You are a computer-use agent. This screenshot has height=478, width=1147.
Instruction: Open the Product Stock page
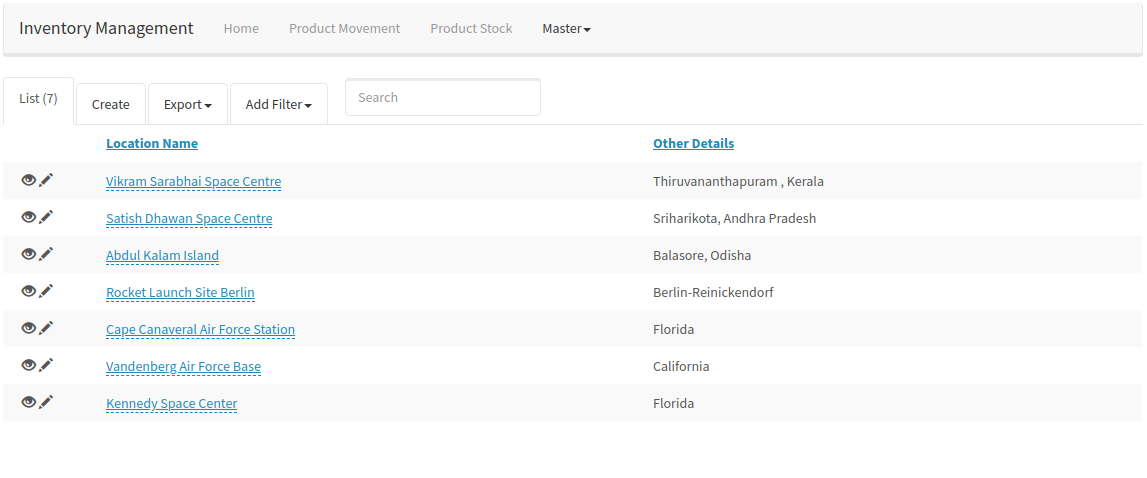pyautogui.click(x=471, y=29)
